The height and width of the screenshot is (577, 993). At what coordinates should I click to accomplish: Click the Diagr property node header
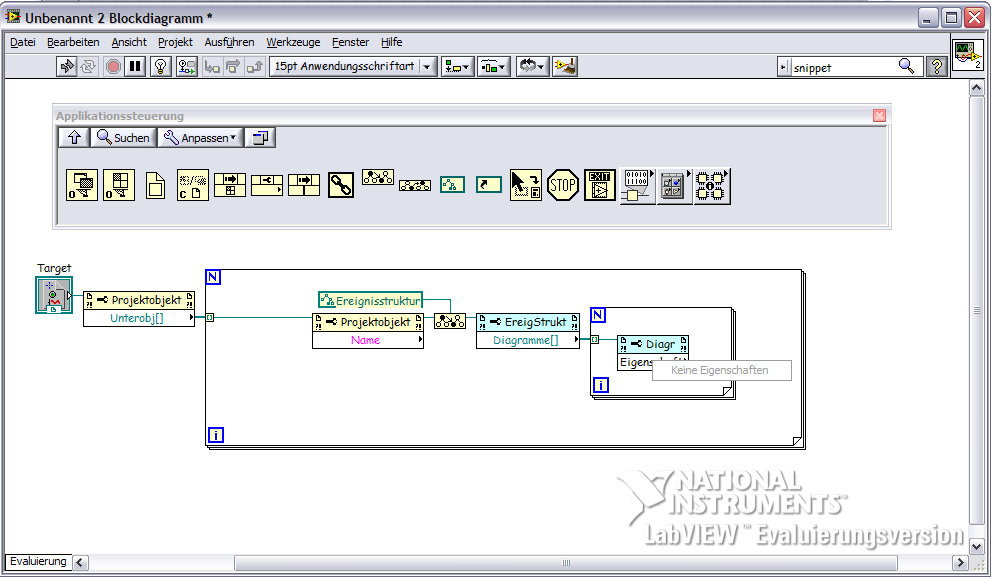pyautogui.click(x=653, y=345)
